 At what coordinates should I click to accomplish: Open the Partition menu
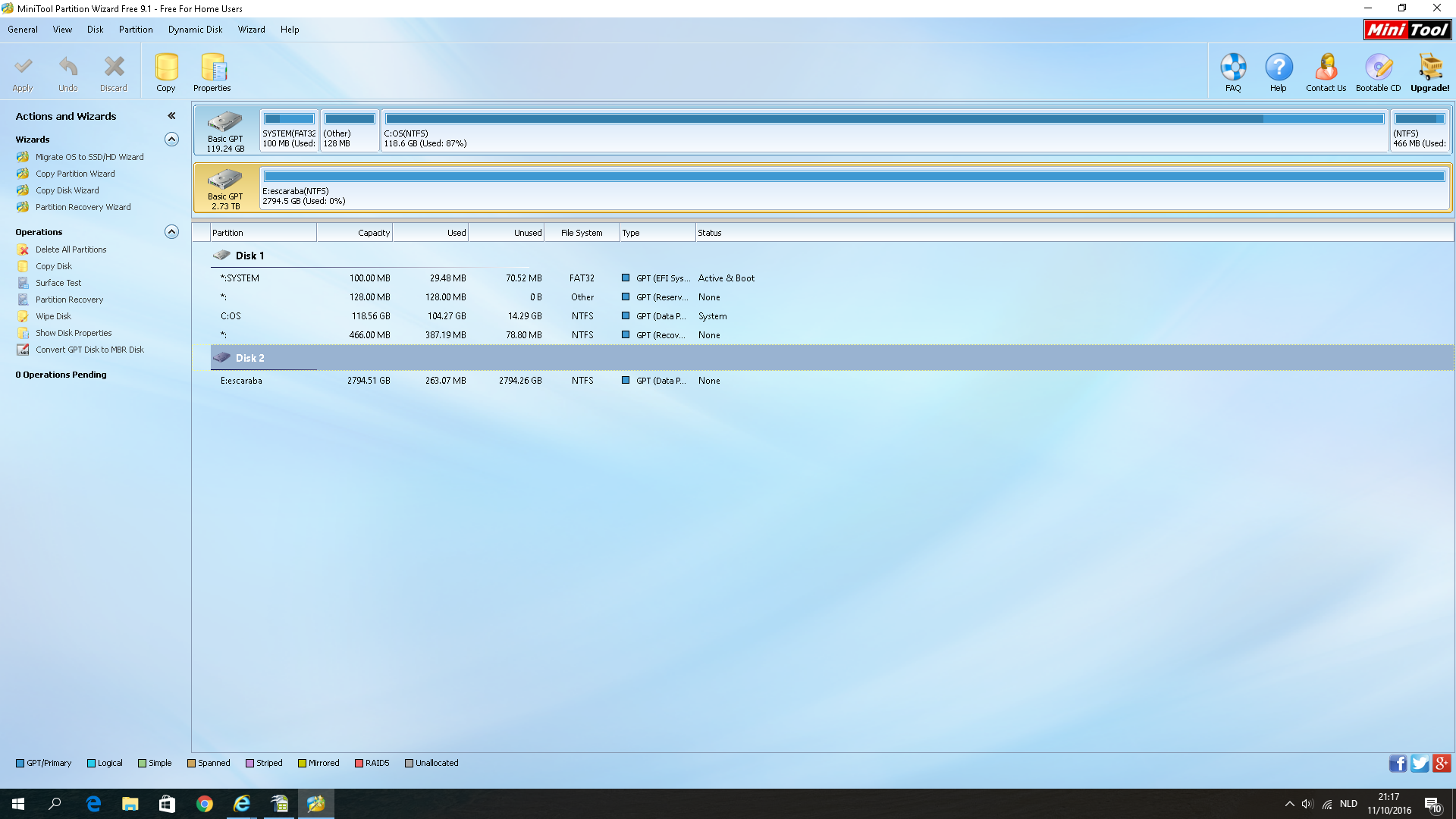pos(136,30)
